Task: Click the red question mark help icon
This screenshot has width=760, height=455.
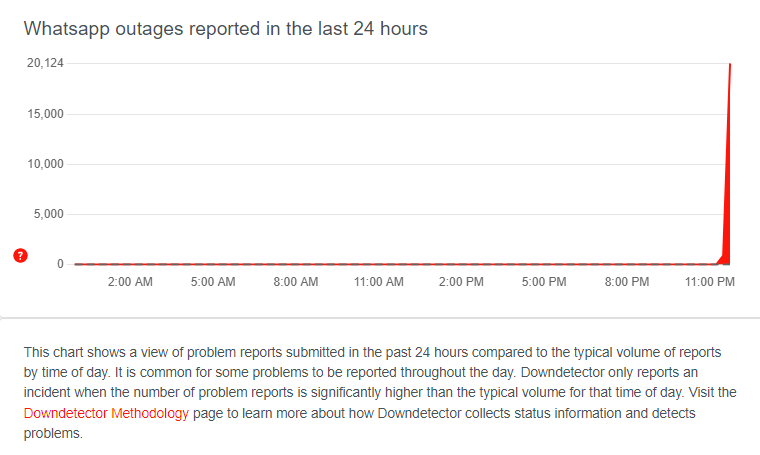Action: pos(20,255)
